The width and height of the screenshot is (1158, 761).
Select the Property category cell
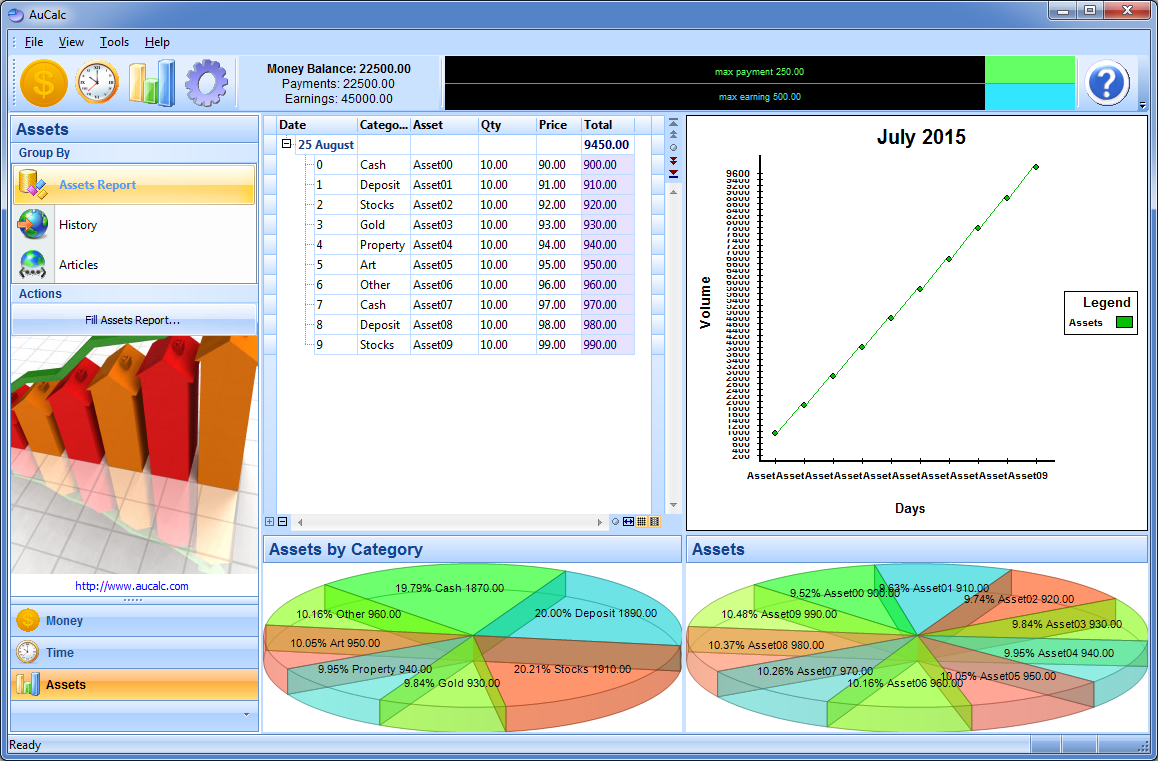point(383,245)
